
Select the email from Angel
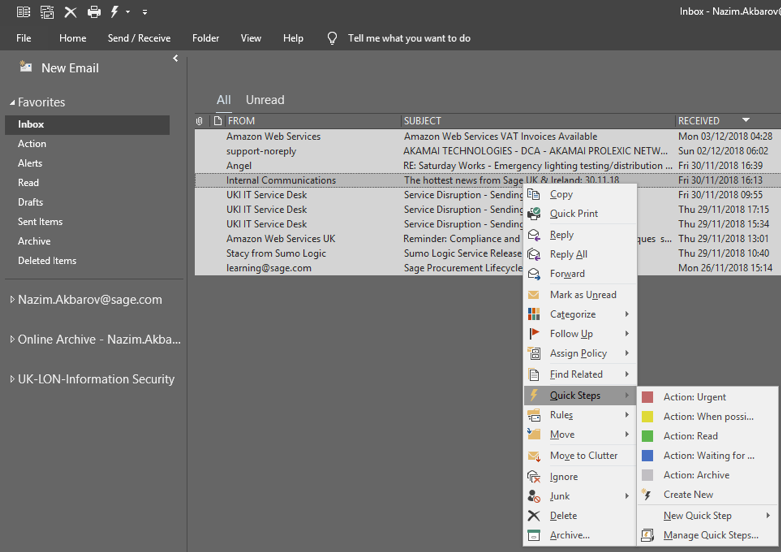coord(488,165)
